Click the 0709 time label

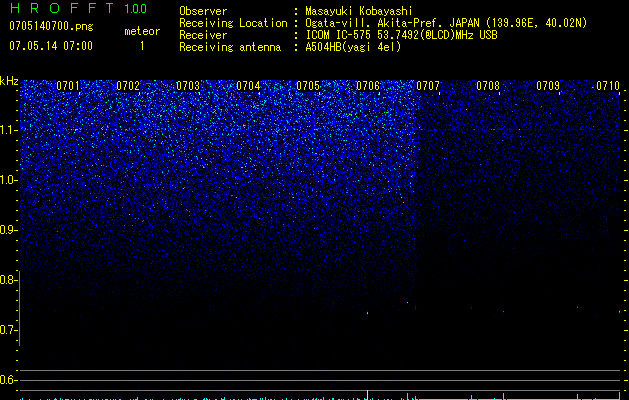[548, 86]
